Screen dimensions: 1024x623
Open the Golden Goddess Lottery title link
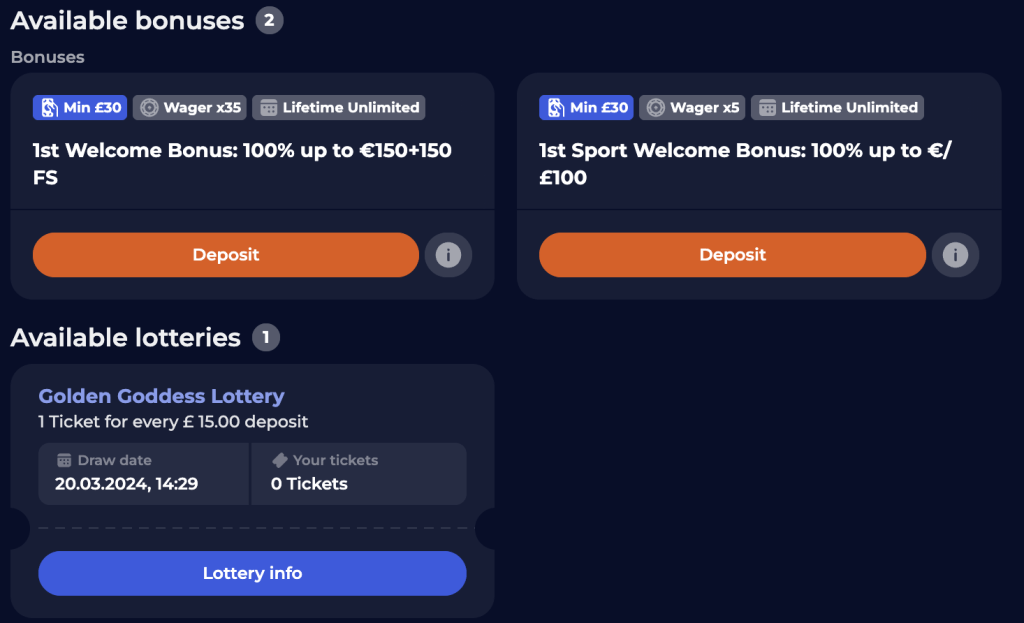[x=161, y=396]
